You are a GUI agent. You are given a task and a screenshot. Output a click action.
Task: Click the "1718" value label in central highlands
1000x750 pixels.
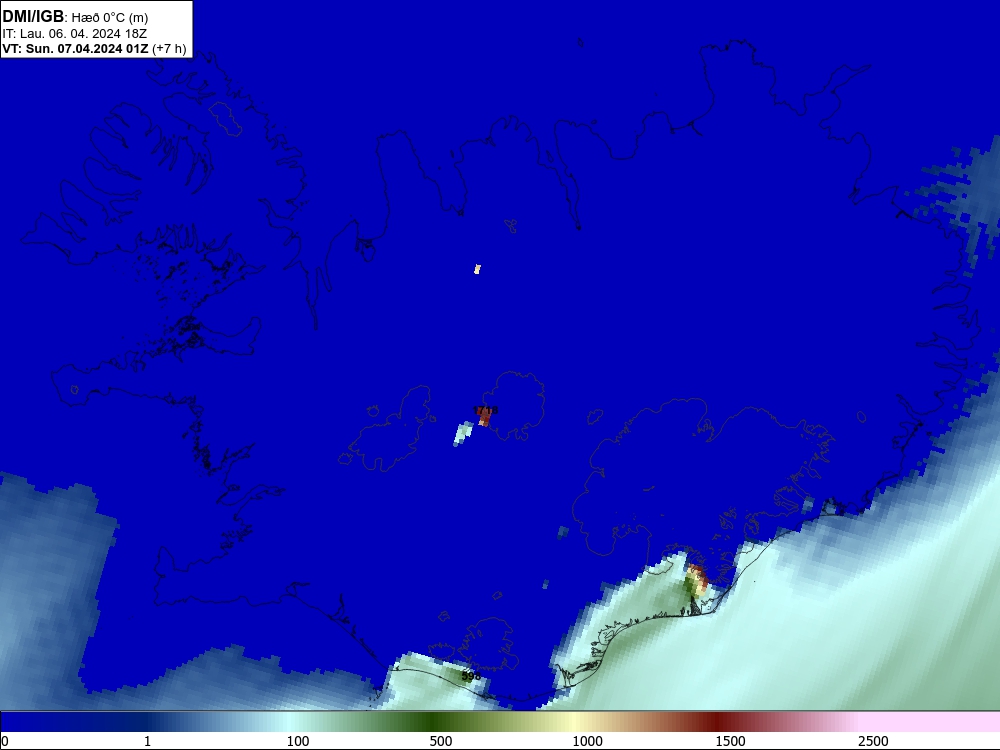(x=485, y=410)
